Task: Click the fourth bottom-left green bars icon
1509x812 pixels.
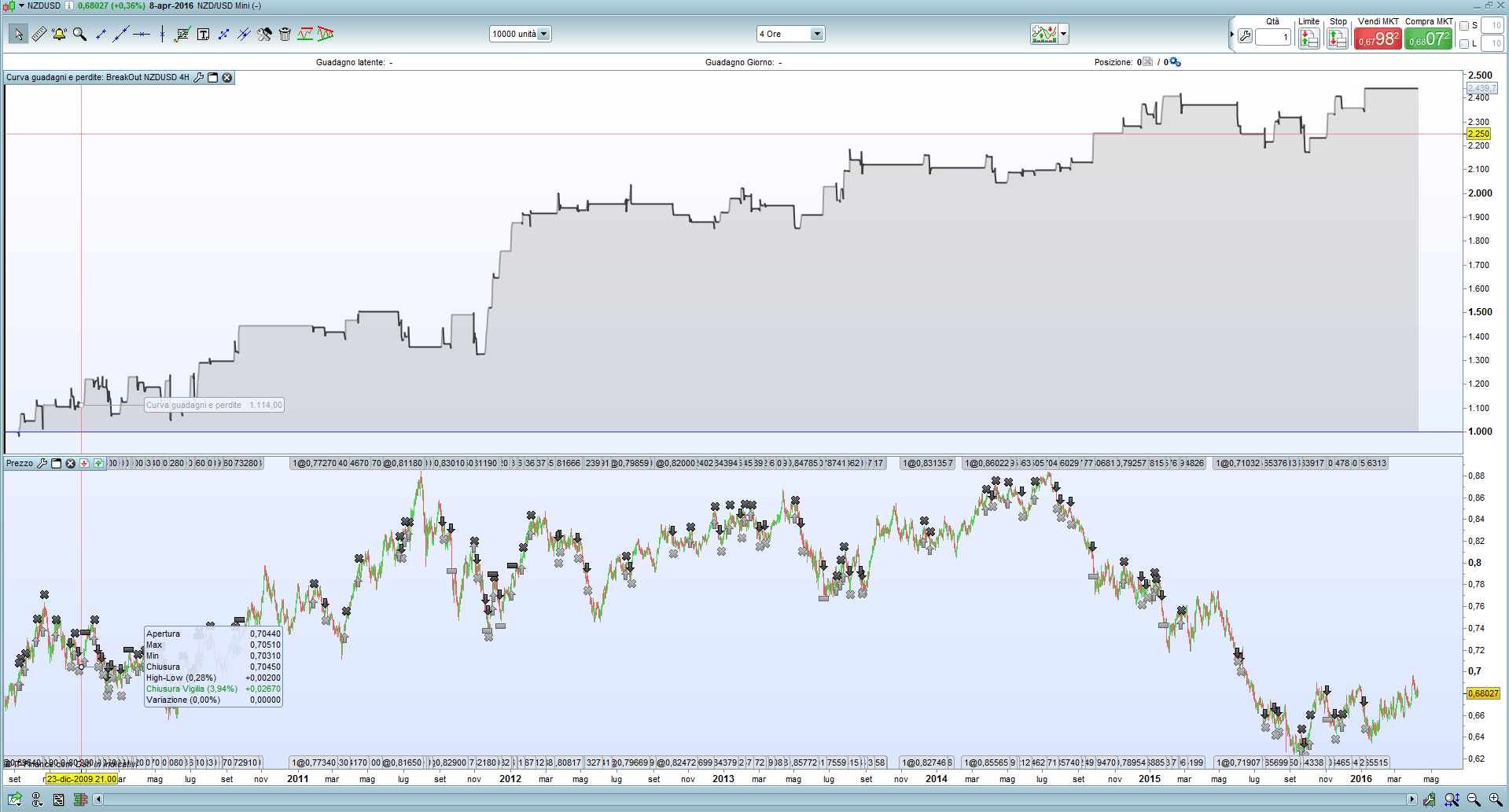Action: point(80,799)
